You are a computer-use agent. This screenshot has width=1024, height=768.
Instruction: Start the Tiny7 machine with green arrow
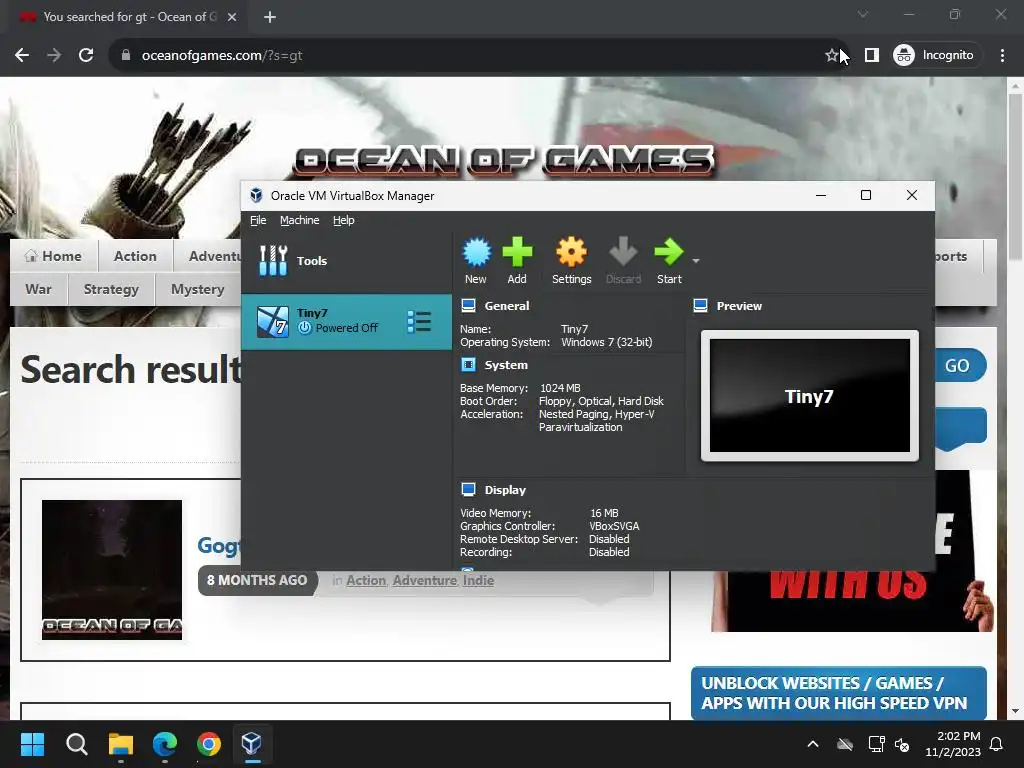point(669,260)
